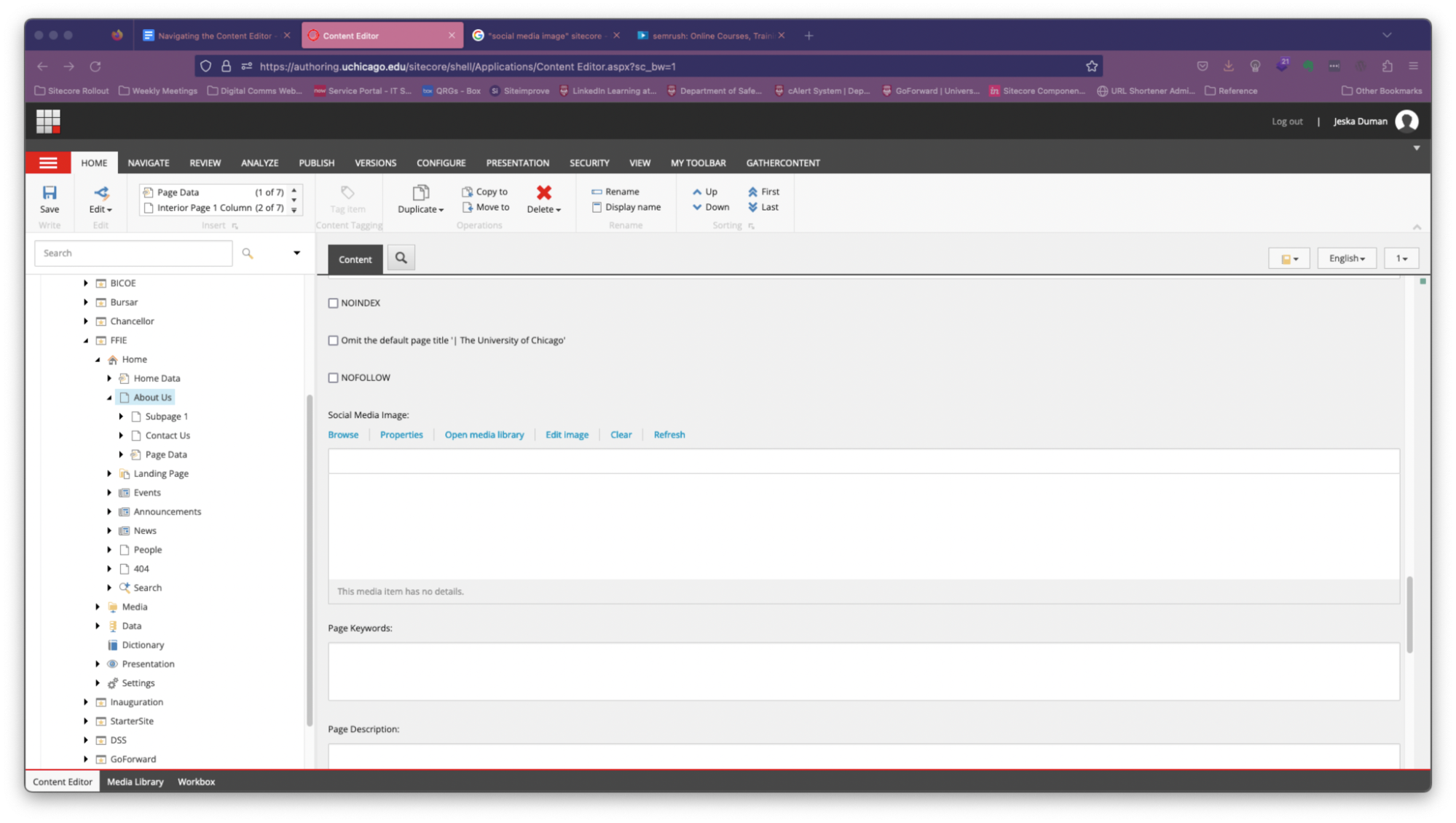
Task: Switch to the PUBLISH ribbon tab
Action: [316, 162]
